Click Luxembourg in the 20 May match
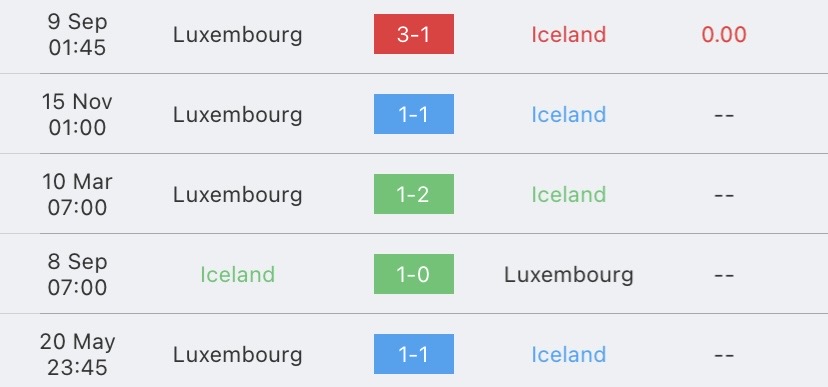The height and width of the screenshot is (387, 828). [238, 355]
